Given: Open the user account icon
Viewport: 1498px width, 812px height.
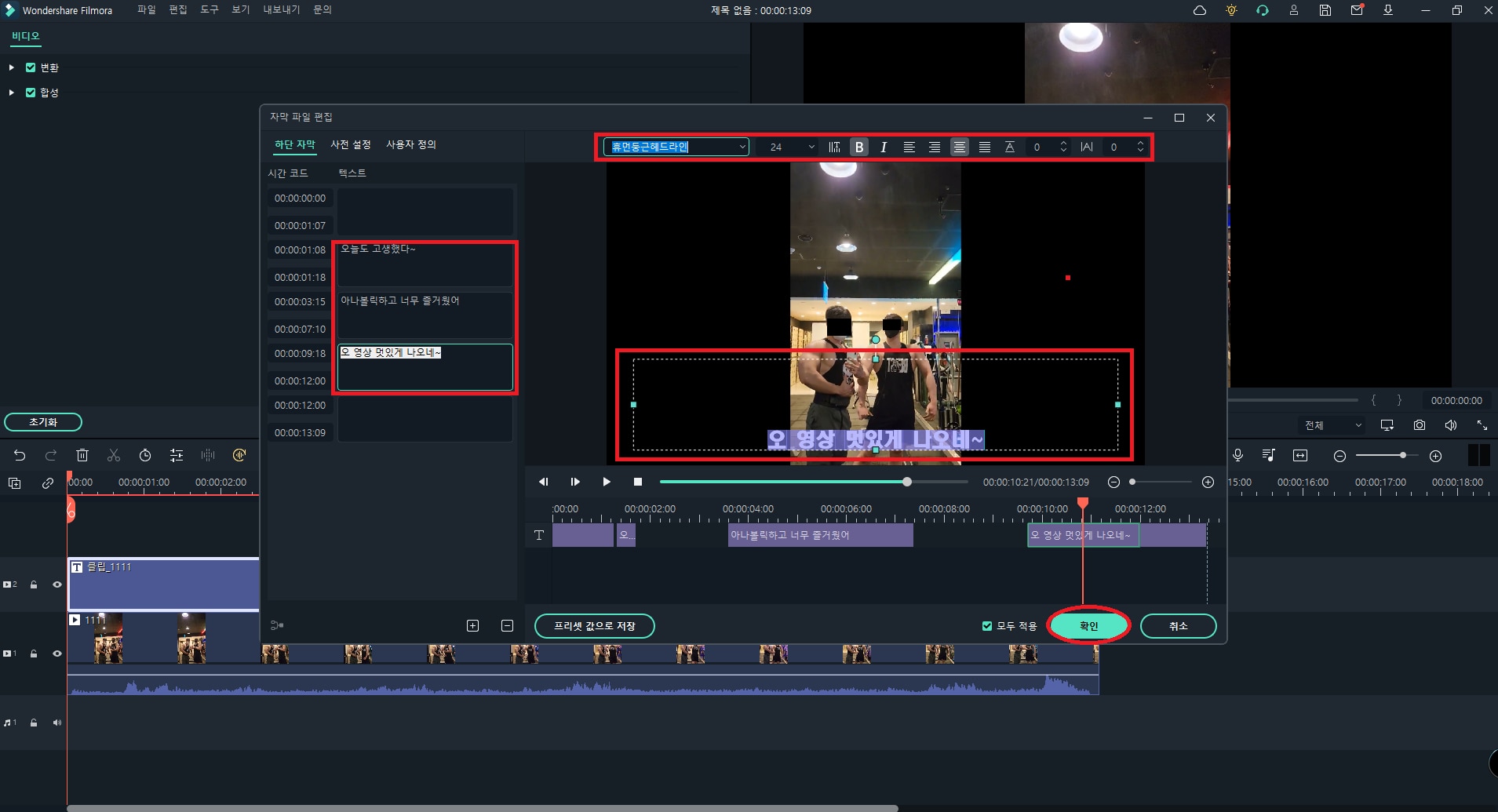Looking at the screenshot, I should 1294,10.
